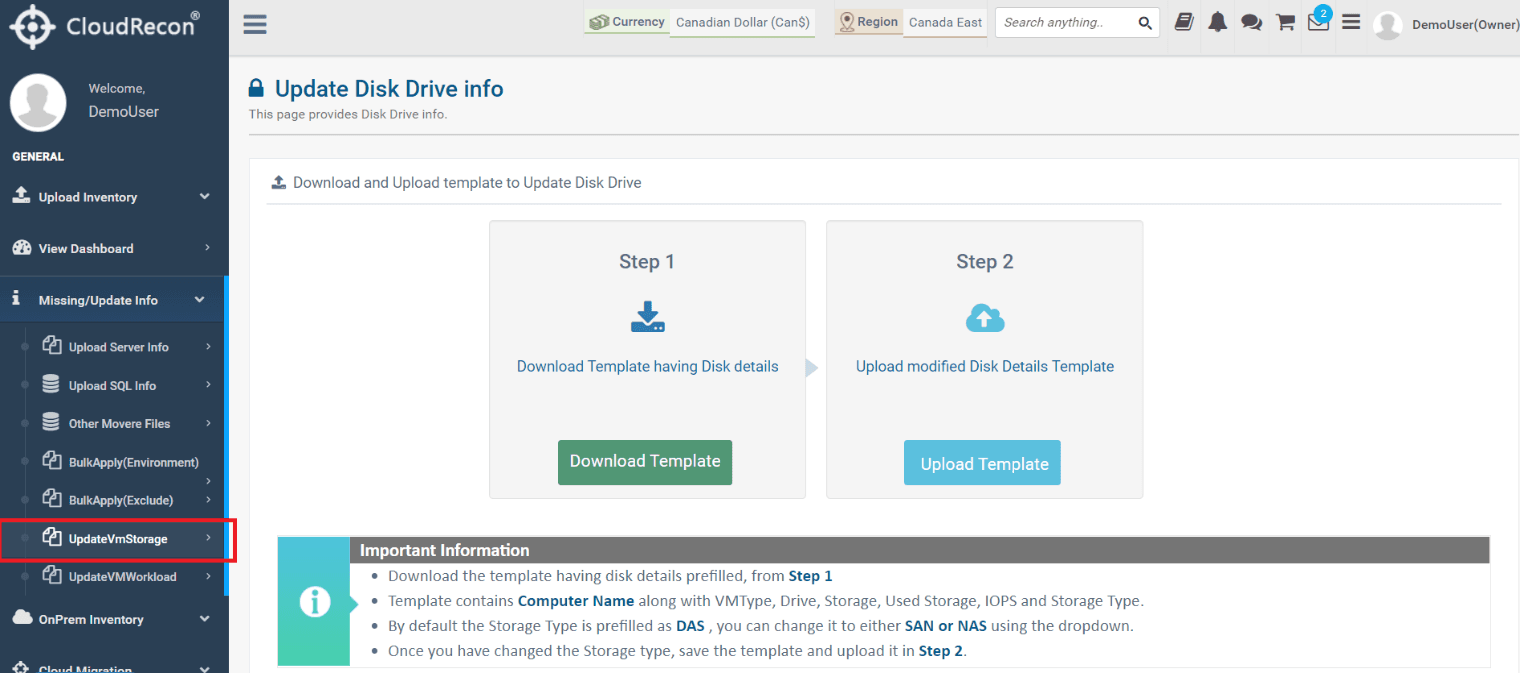This screenshot has height=673, width=1520.
Task: Click the Step 2 cloud upload icon
Action: (985, 318)
